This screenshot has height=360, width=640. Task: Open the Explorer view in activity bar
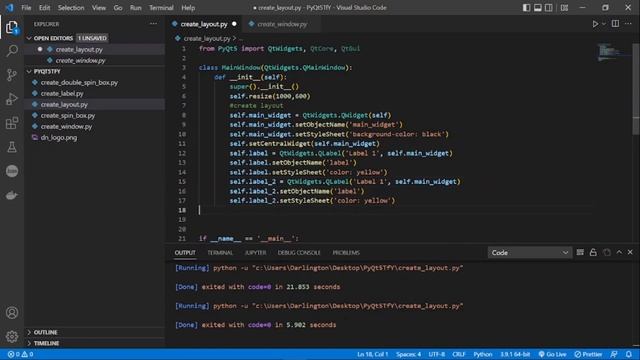coord(12,27)
